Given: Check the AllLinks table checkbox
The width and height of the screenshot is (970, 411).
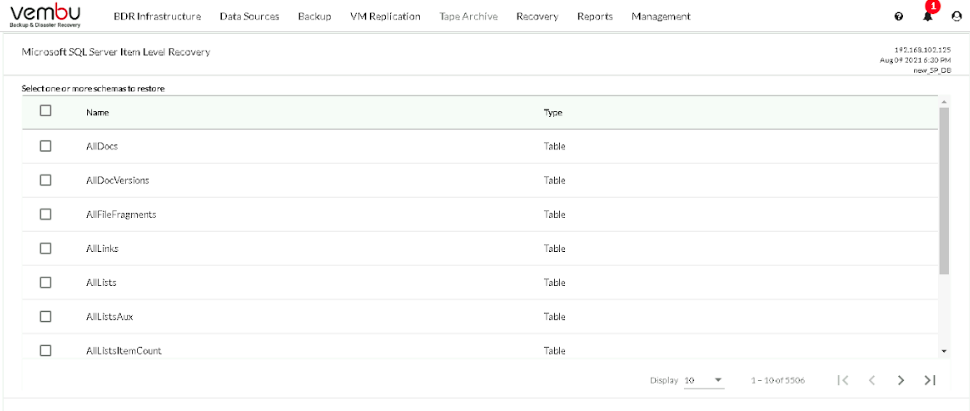Looking at the screenshot, I should (45, 248).
